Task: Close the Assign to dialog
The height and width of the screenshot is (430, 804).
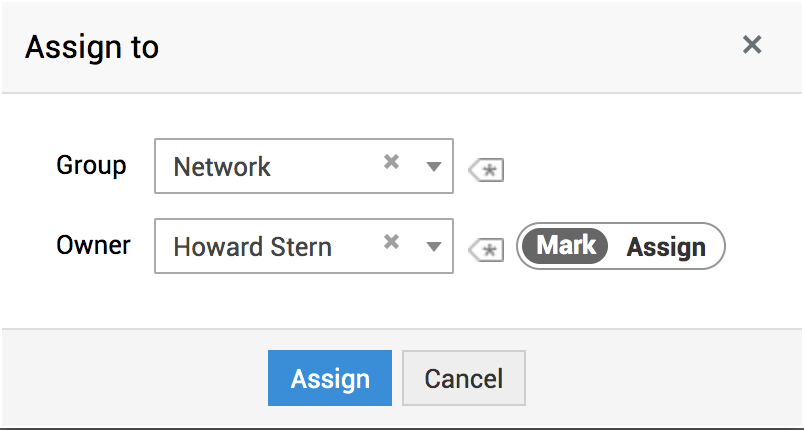Action: [752, 45]
